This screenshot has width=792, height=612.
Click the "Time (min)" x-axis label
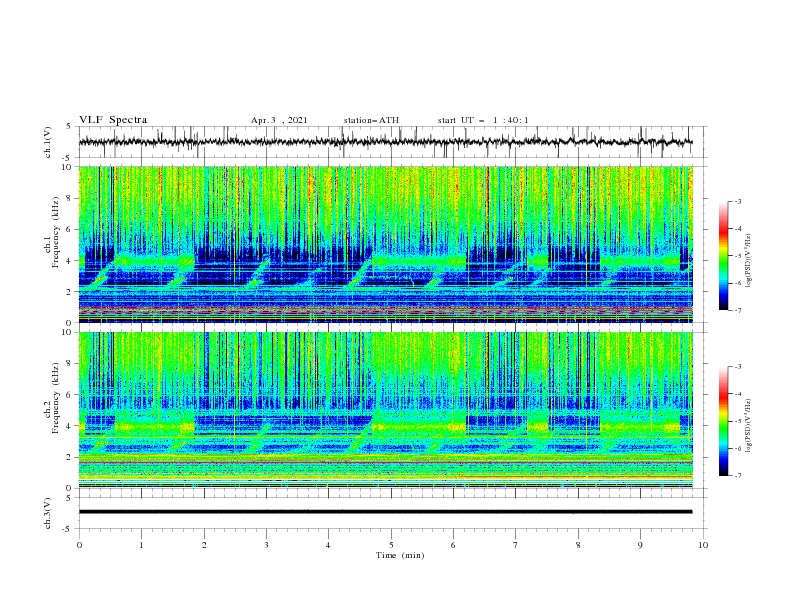coord(400,555)
